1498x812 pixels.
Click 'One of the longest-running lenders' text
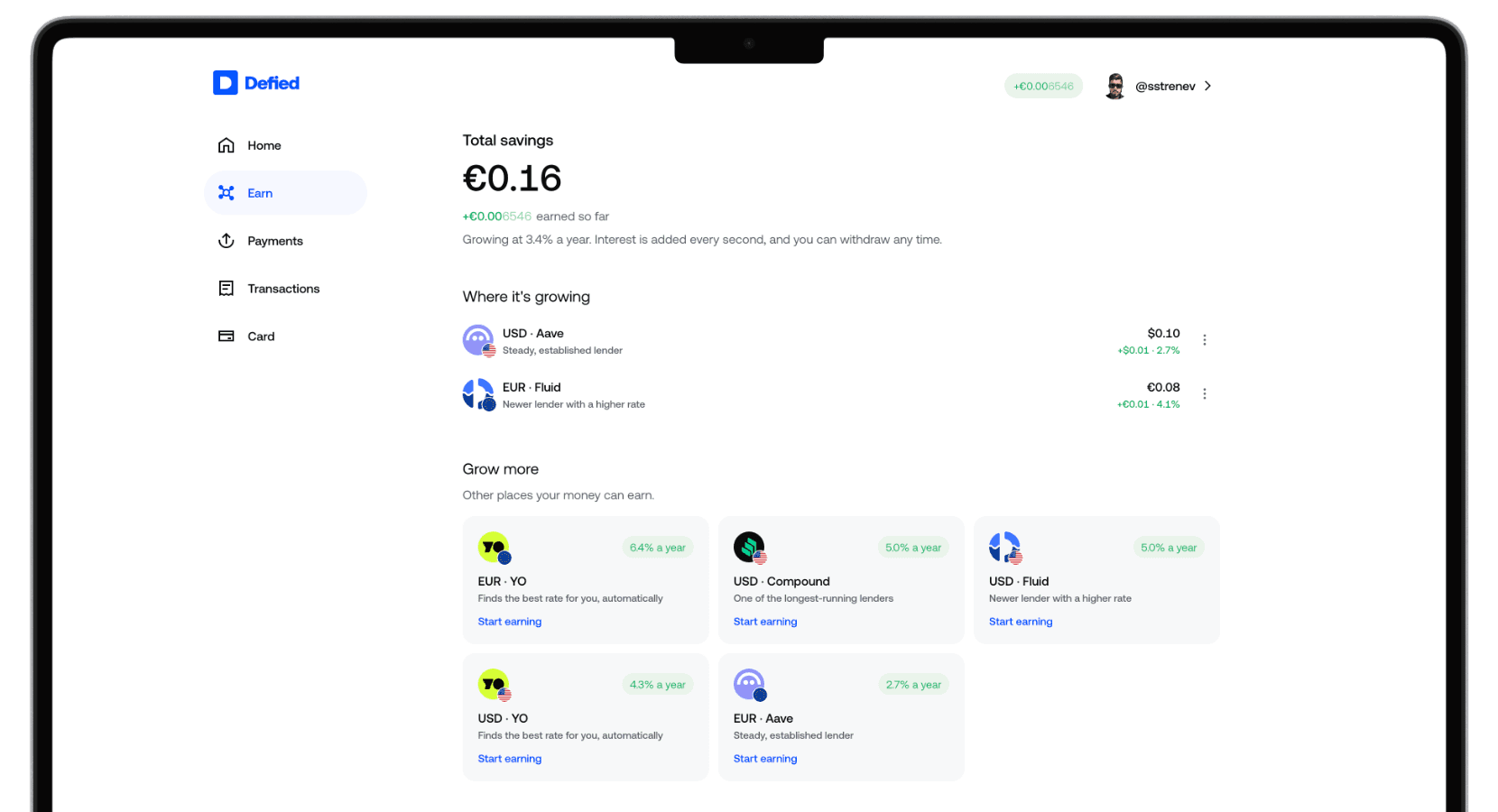(813, 598)
